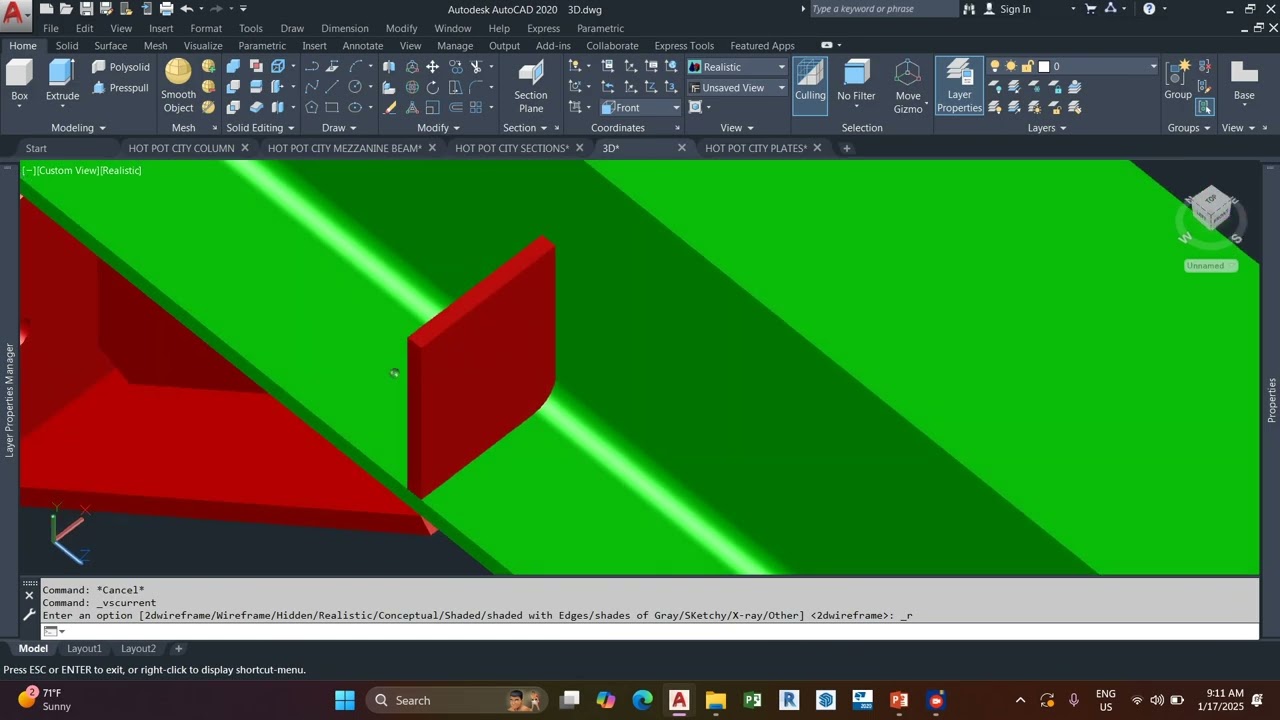This screenshot has height=720, width=1280.
Task: Choose the Polysolid tool
Action: click(120, 67)
